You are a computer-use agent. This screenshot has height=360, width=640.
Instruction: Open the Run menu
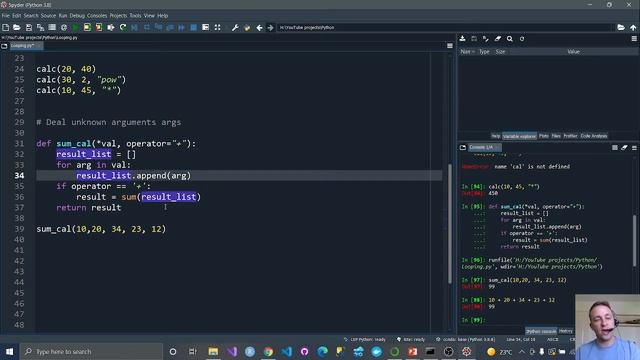[x=62, y=16]
